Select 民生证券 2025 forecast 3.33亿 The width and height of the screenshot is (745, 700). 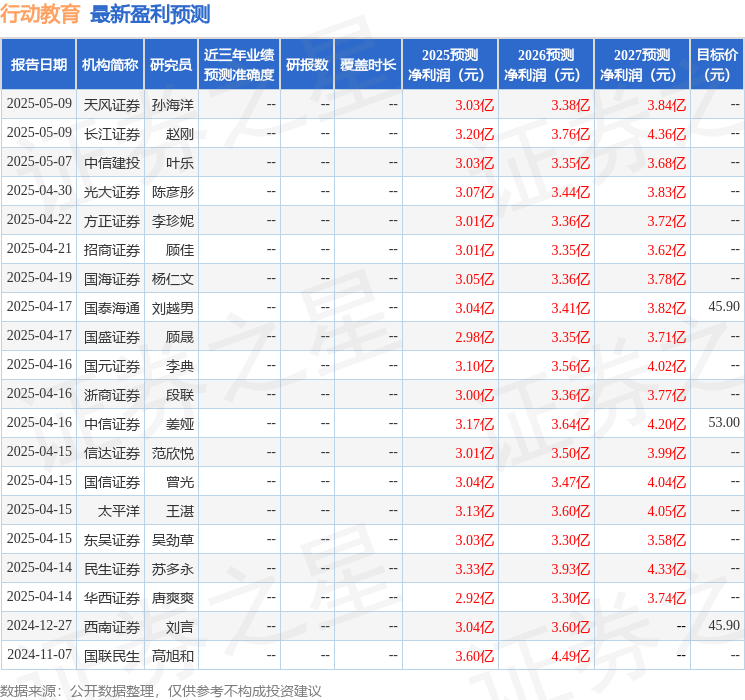[474, 569]
